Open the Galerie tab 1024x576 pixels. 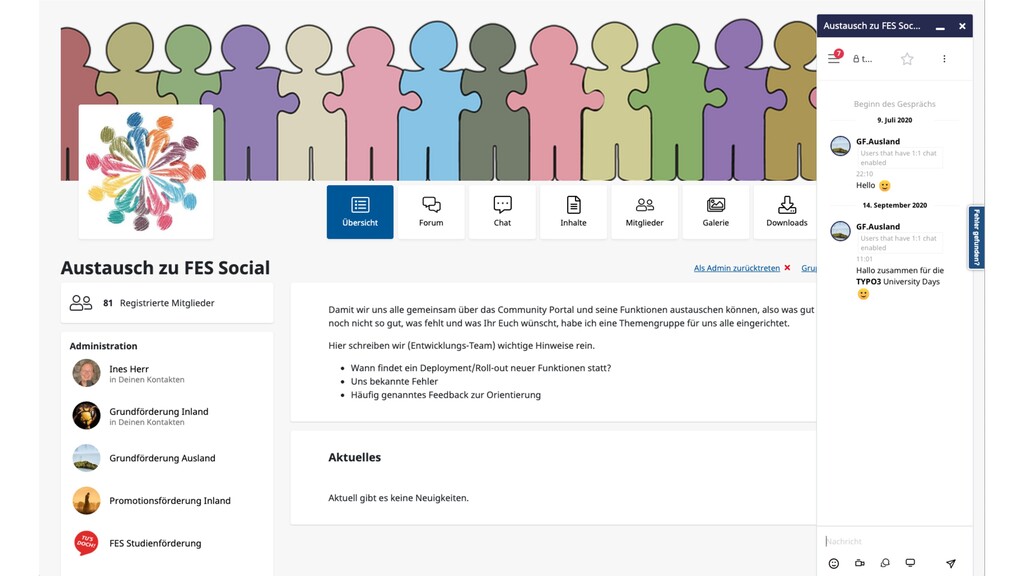point(716,212)
